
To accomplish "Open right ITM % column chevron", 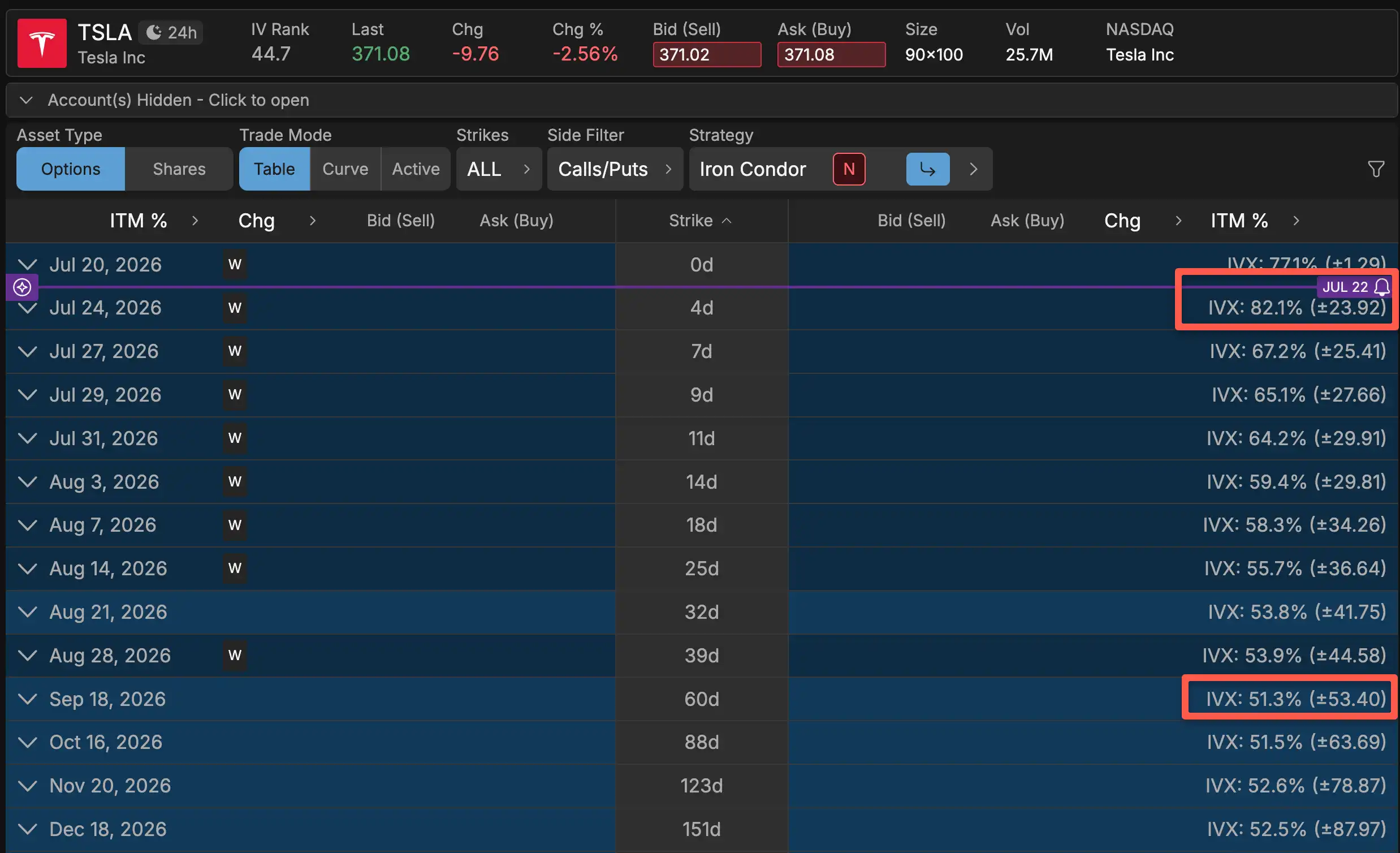I will point(1295,221).
